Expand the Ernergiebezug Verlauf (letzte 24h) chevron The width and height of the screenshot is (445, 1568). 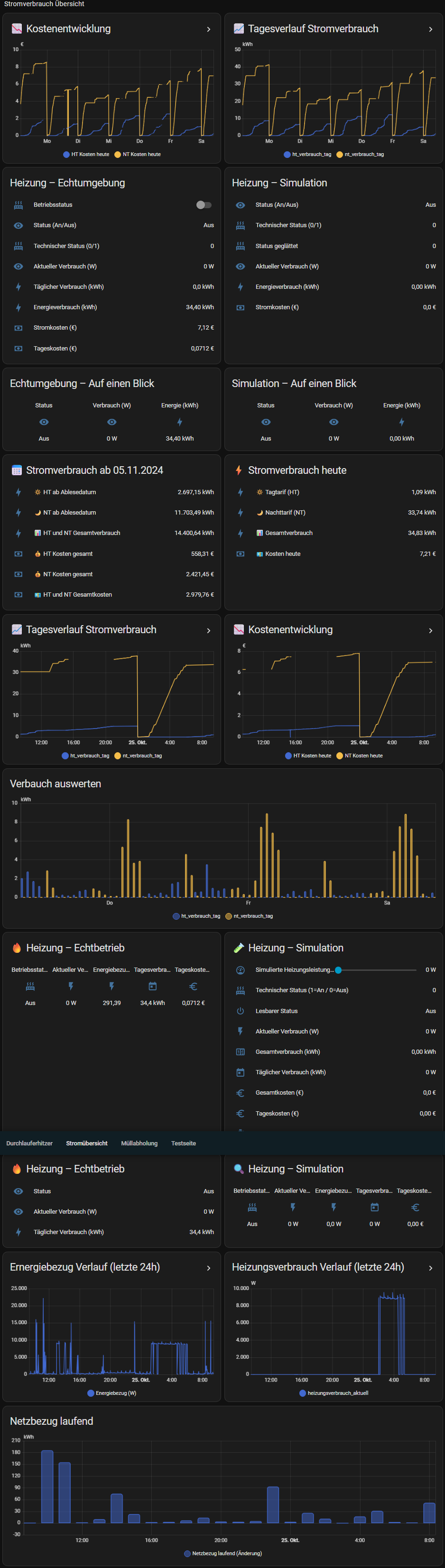[208, 1267]
